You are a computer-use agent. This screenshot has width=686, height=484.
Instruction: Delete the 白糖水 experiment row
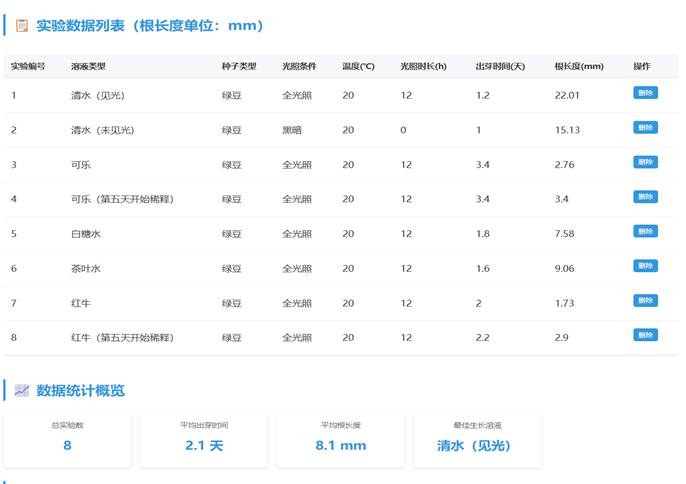click(x=645, y=231)
